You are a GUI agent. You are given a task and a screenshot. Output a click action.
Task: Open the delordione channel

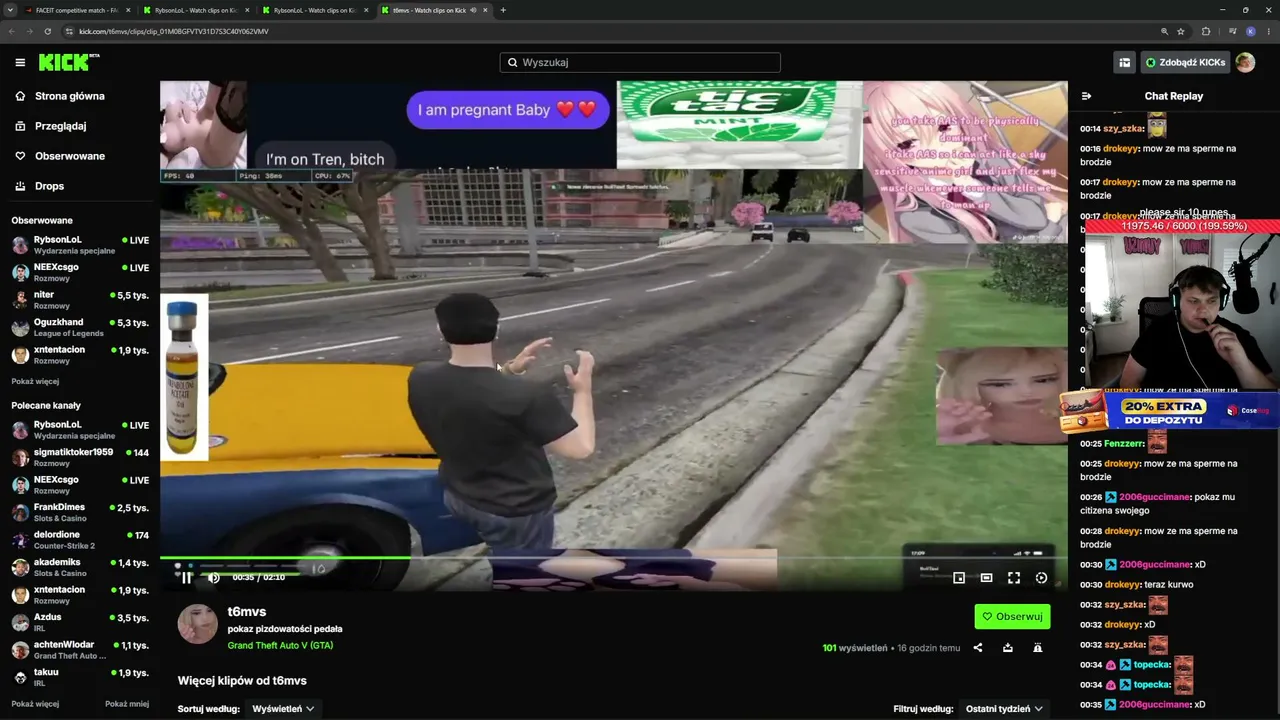pyautogui.click(x=80, y=540)
